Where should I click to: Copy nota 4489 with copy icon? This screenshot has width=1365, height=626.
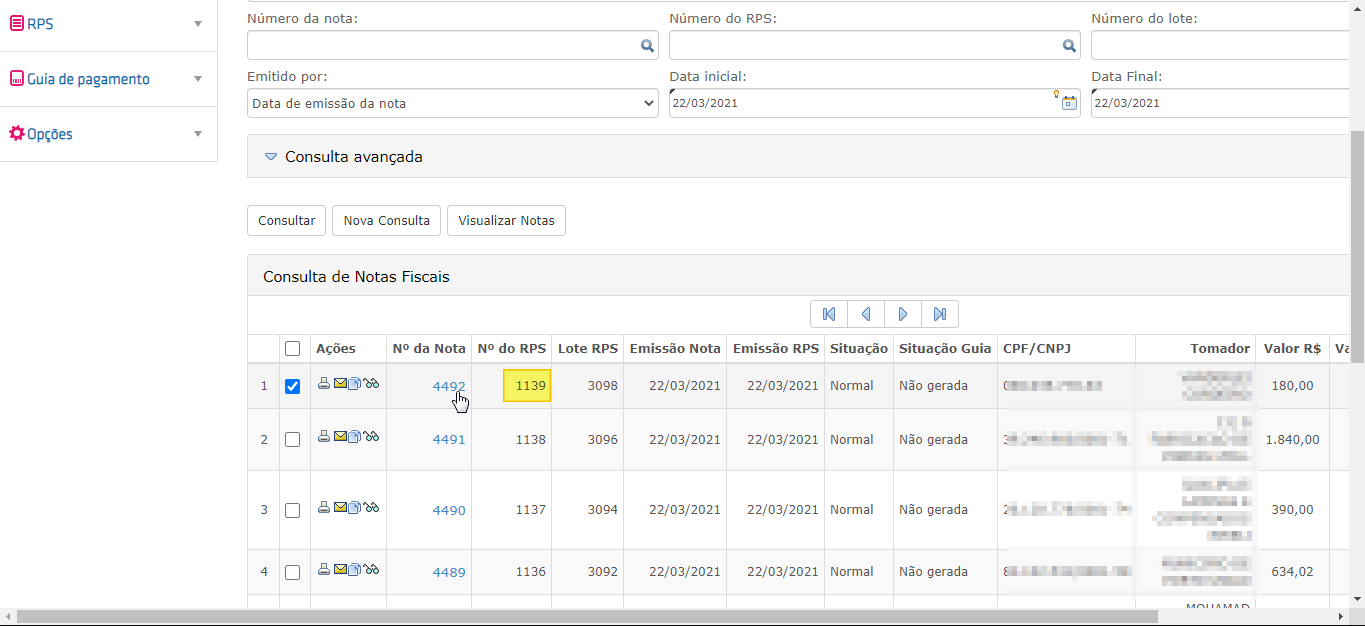[354, 569]
